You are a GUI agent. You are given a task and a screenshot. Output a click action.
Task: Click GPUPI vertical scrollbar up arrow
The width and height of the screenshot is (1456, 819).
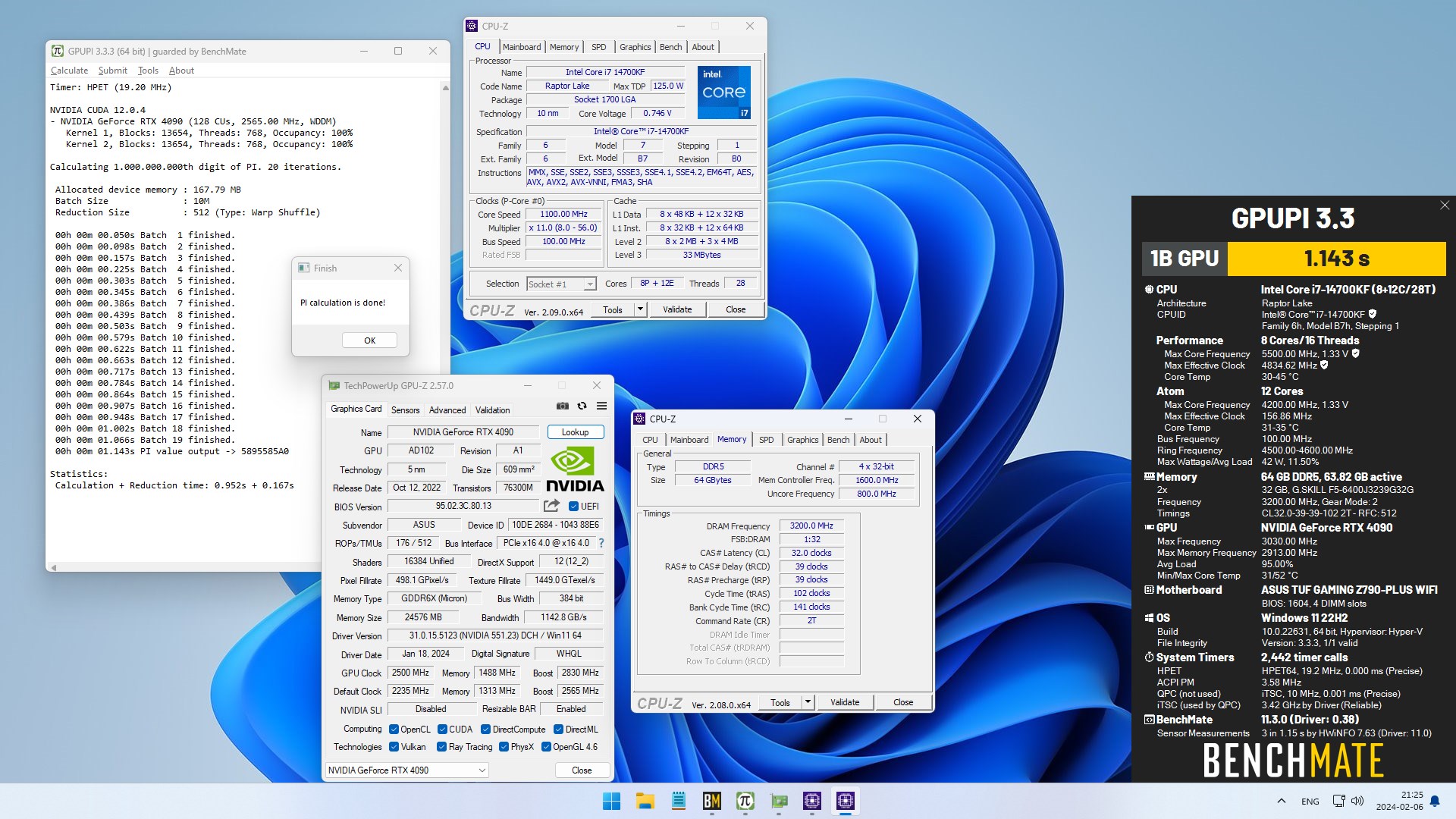[445, 88]
